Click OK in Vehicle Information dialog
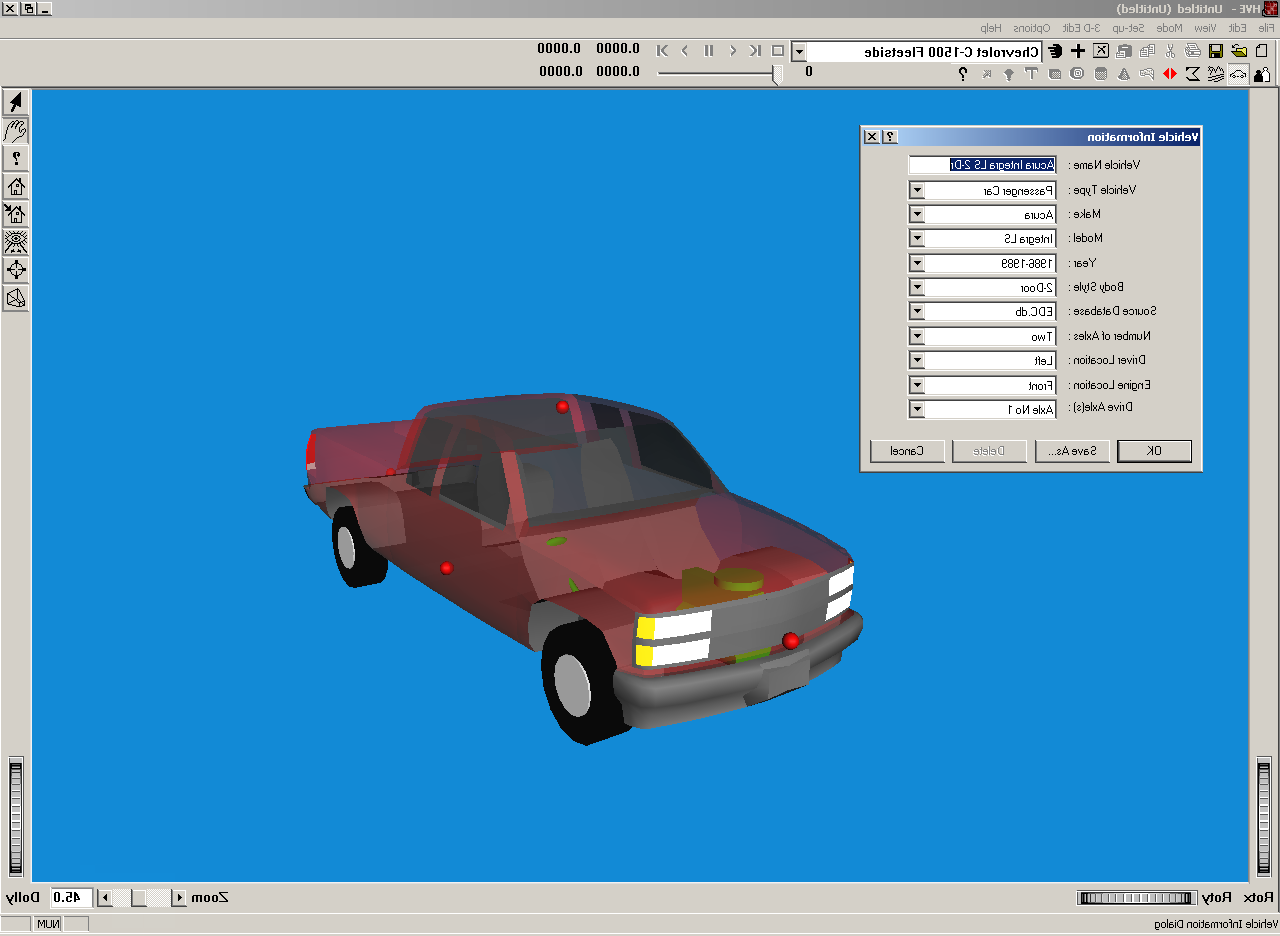This screenshot has width=1280, height=936. point(1154,451)
